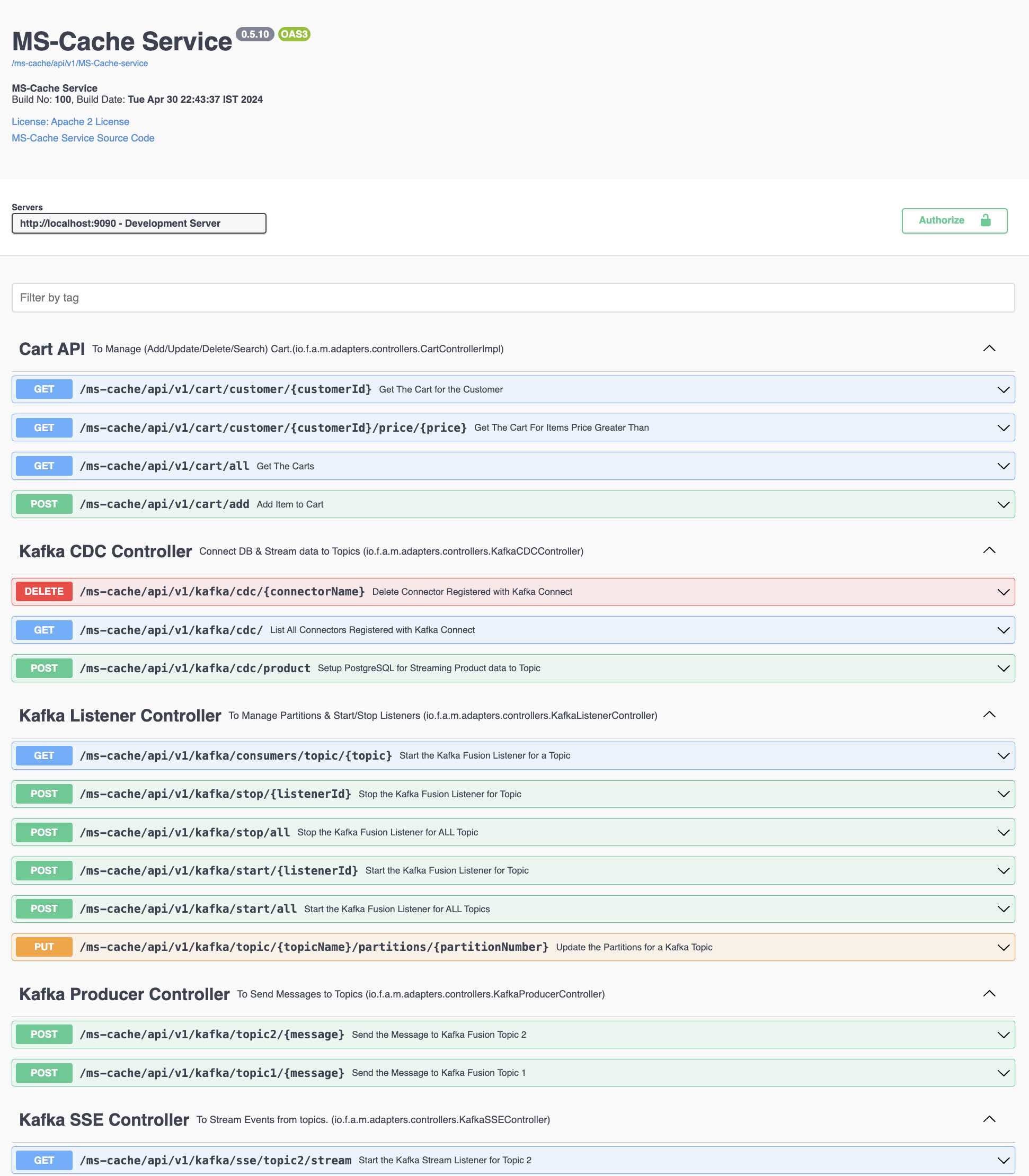This screenshot has width=1029, height=1176.
Task: Open the Servers dropdown for localhost:9090
Action: pos(138,223)
